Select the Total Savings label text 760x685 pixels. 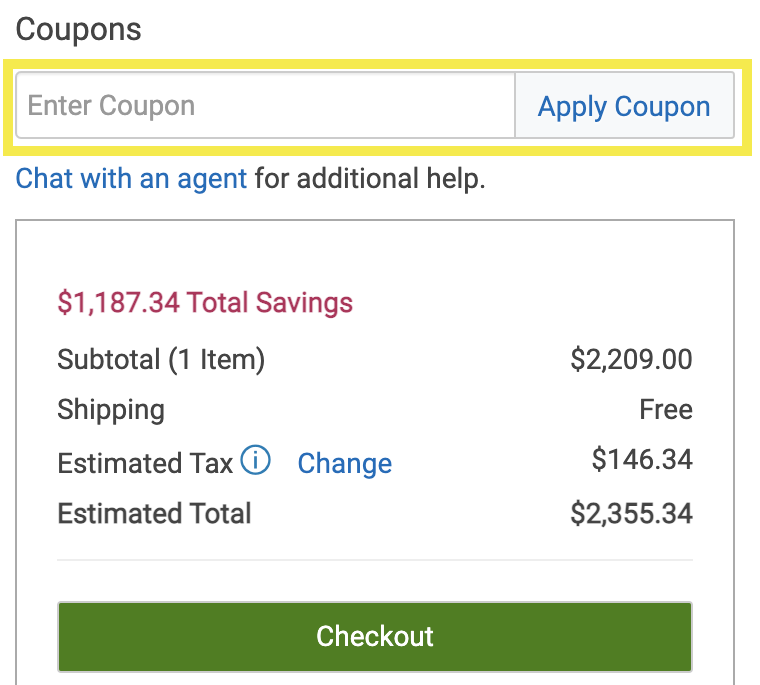[x=270, y=302]
